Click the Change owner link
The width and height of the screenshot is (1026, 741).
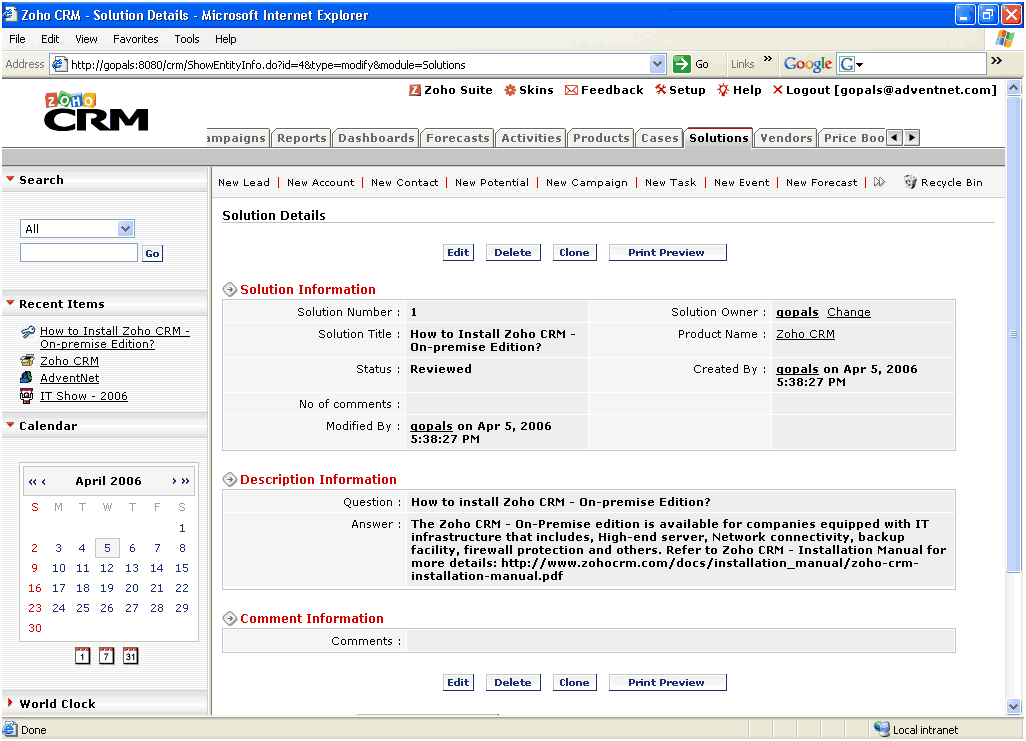click(849, 312)
